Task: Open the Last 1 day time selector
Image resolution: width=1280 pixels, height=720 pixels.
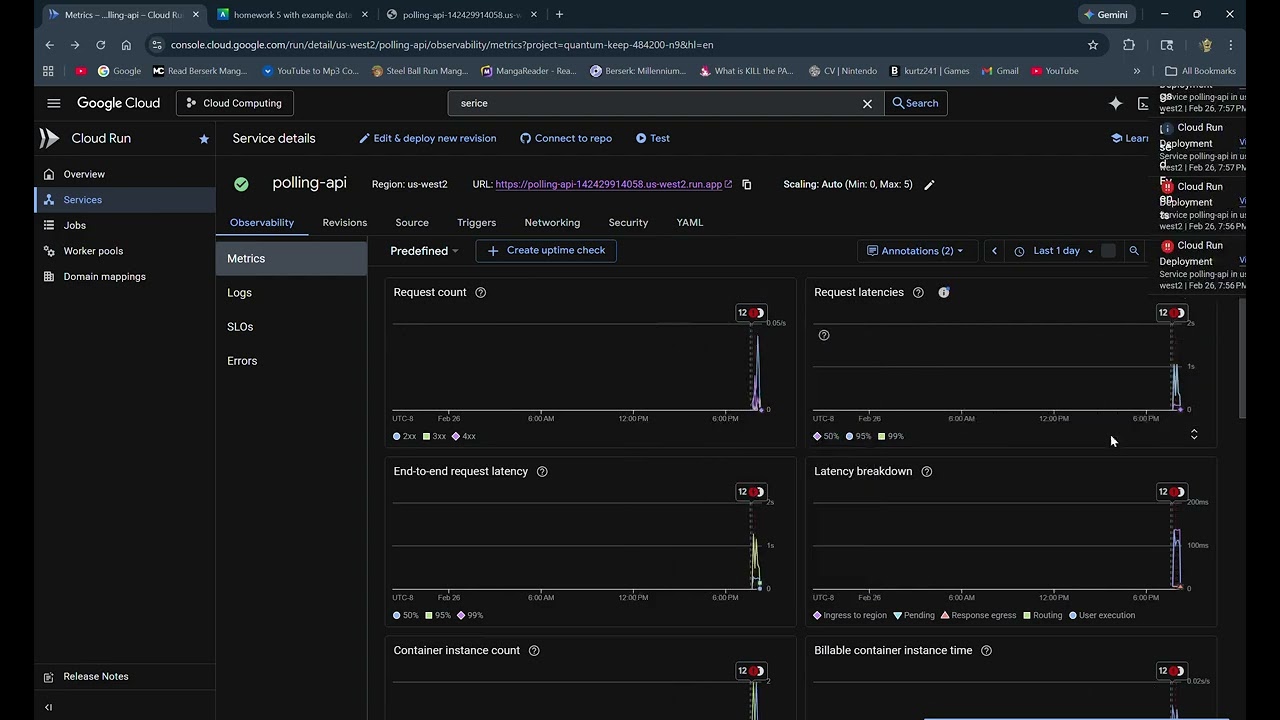Action: tap(1055, 251)
